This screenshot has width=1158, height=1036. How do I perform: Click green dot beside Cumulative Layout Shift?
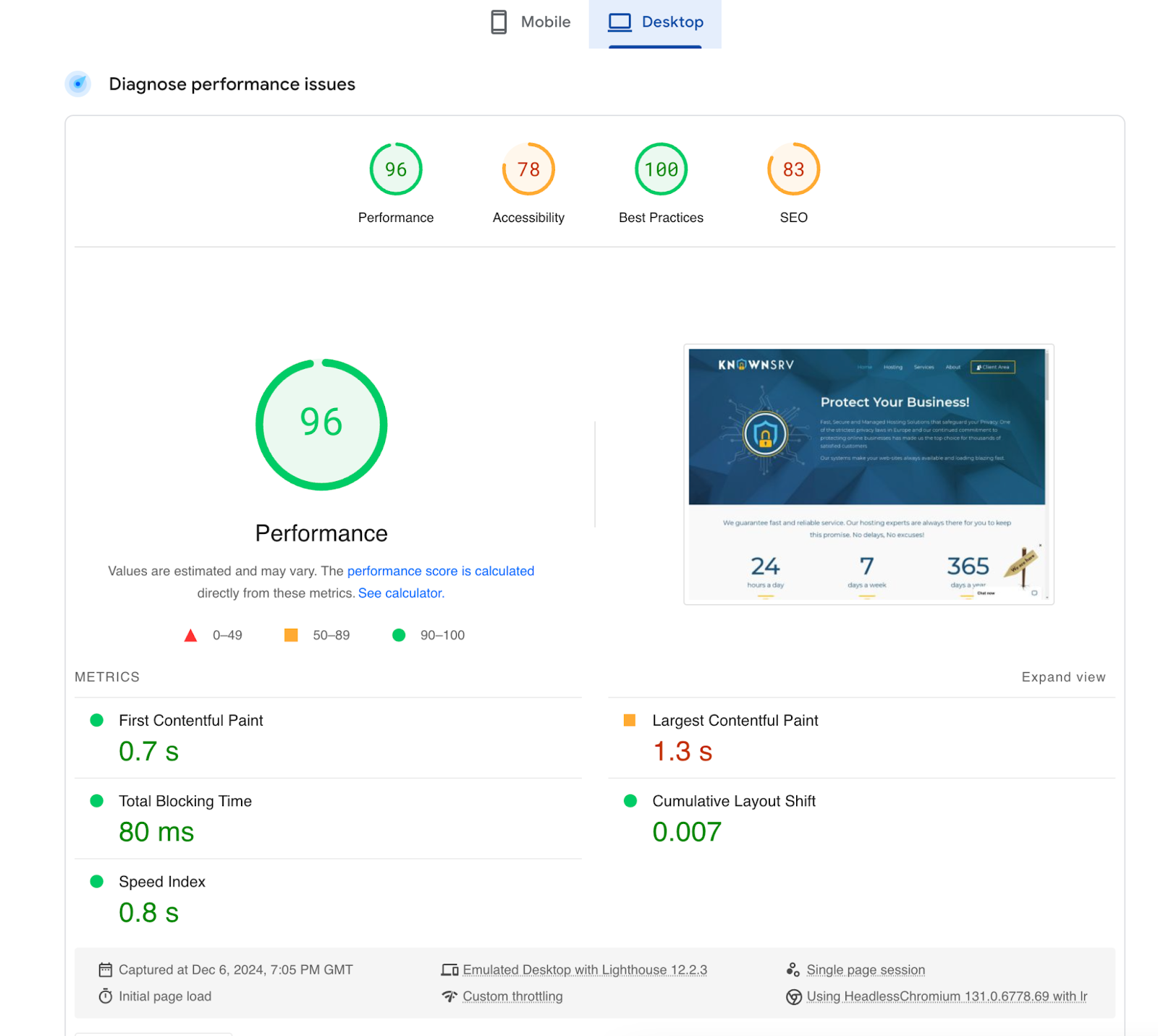pos(630,800)
